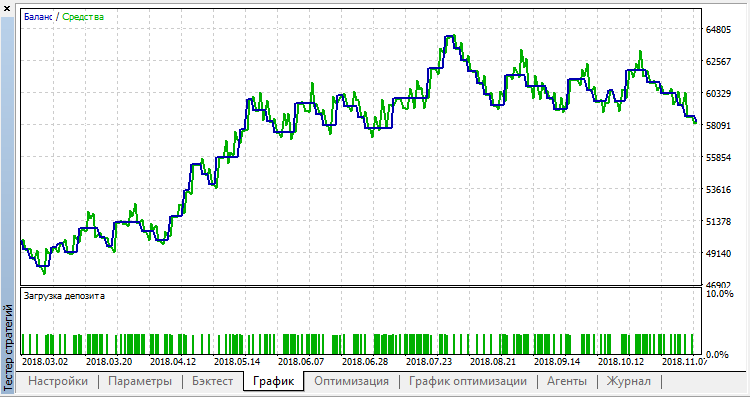
Task: Click the 51378 axis value
Action: point(718,221)
